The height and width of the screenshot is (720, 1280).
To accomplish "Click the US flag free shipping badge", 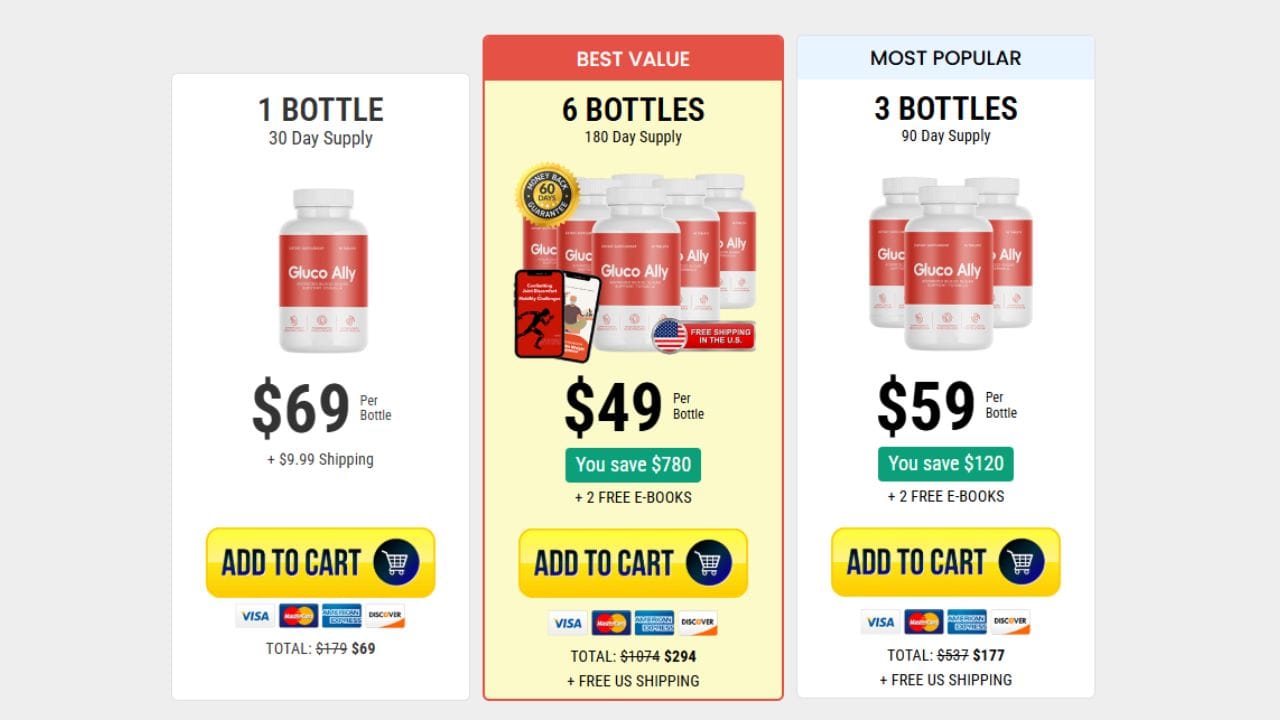I will click(x=703, y=335).
